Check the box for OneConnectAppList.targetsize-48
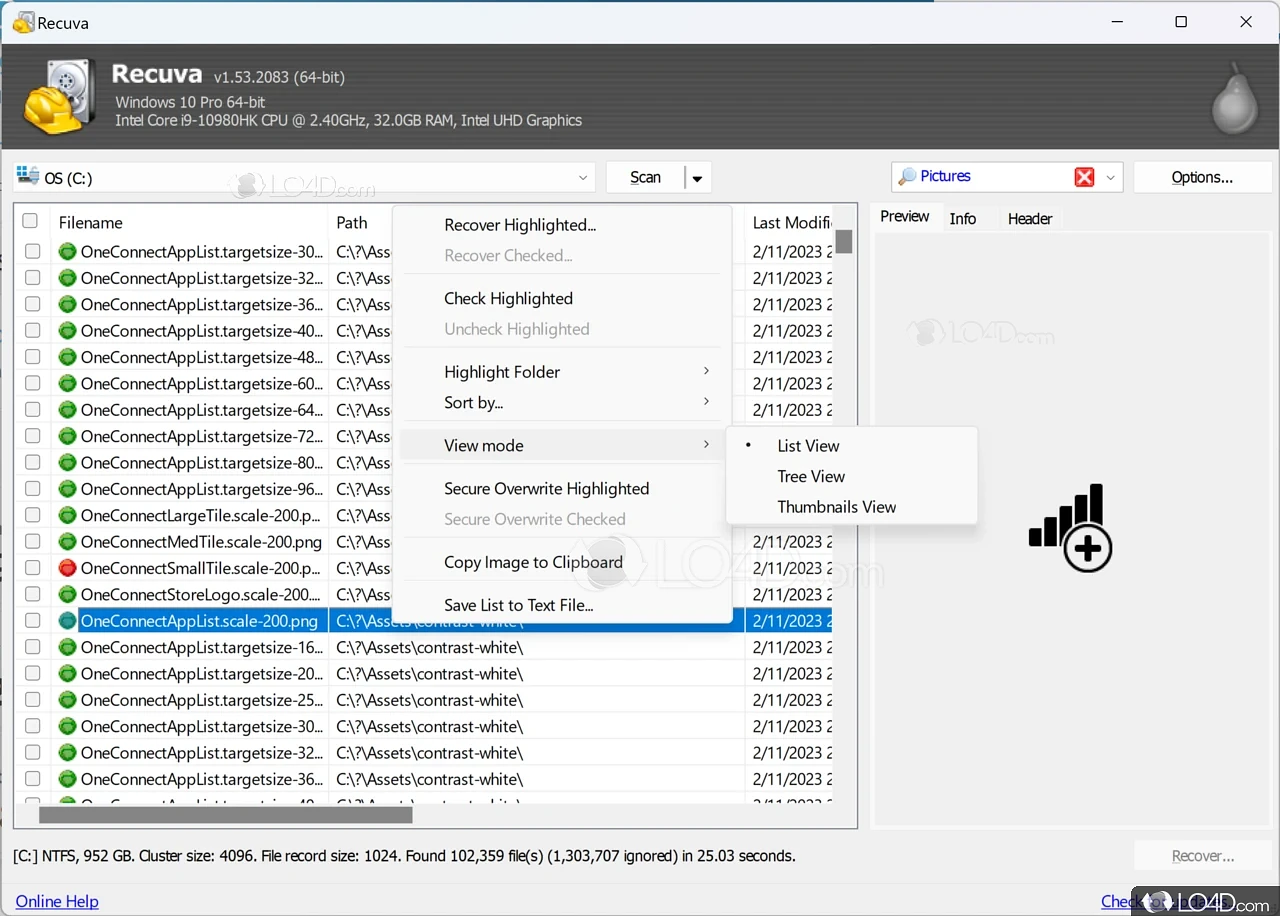 pos(33,357)
